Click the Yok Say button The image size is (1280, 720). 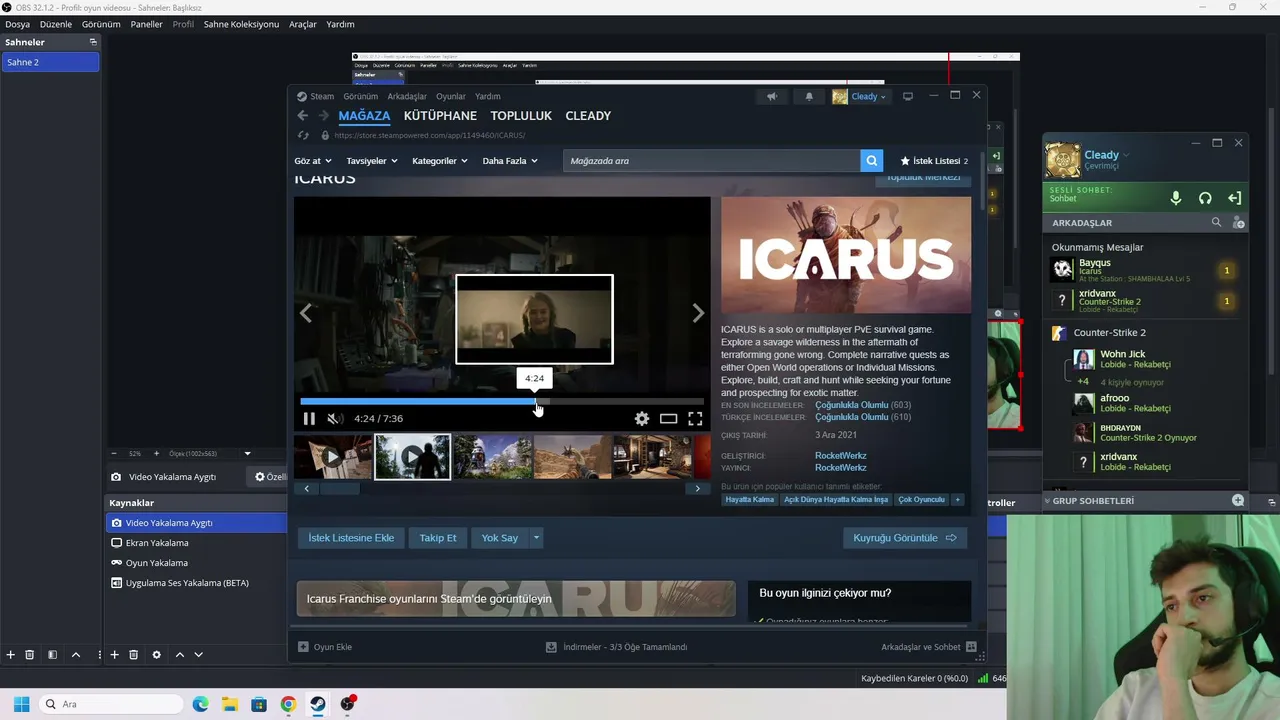click(x=500, y=538)
